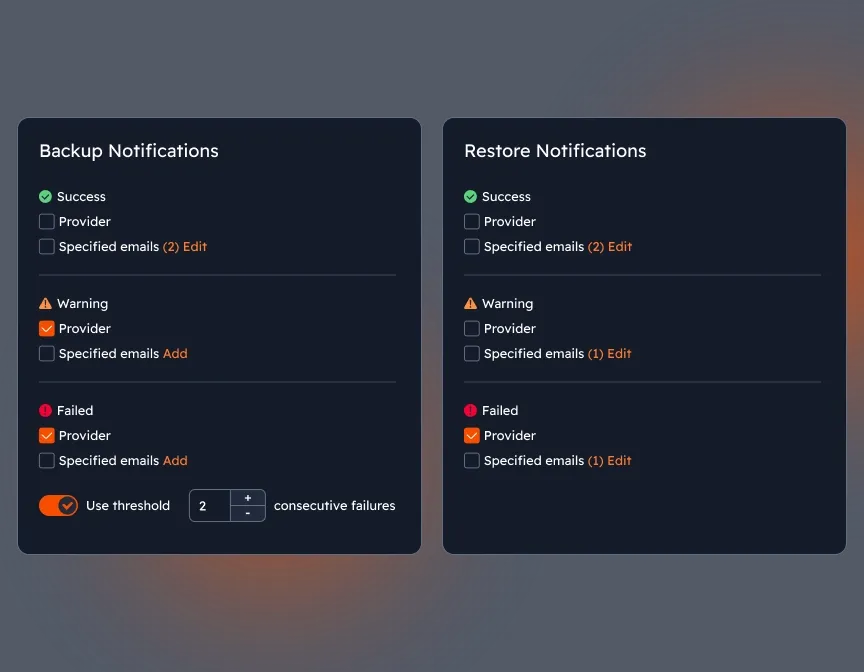Click the Success check icon in Restore Notifications
Image resolution: width=864 pixels, height=672 pixels.
(469, 196)
